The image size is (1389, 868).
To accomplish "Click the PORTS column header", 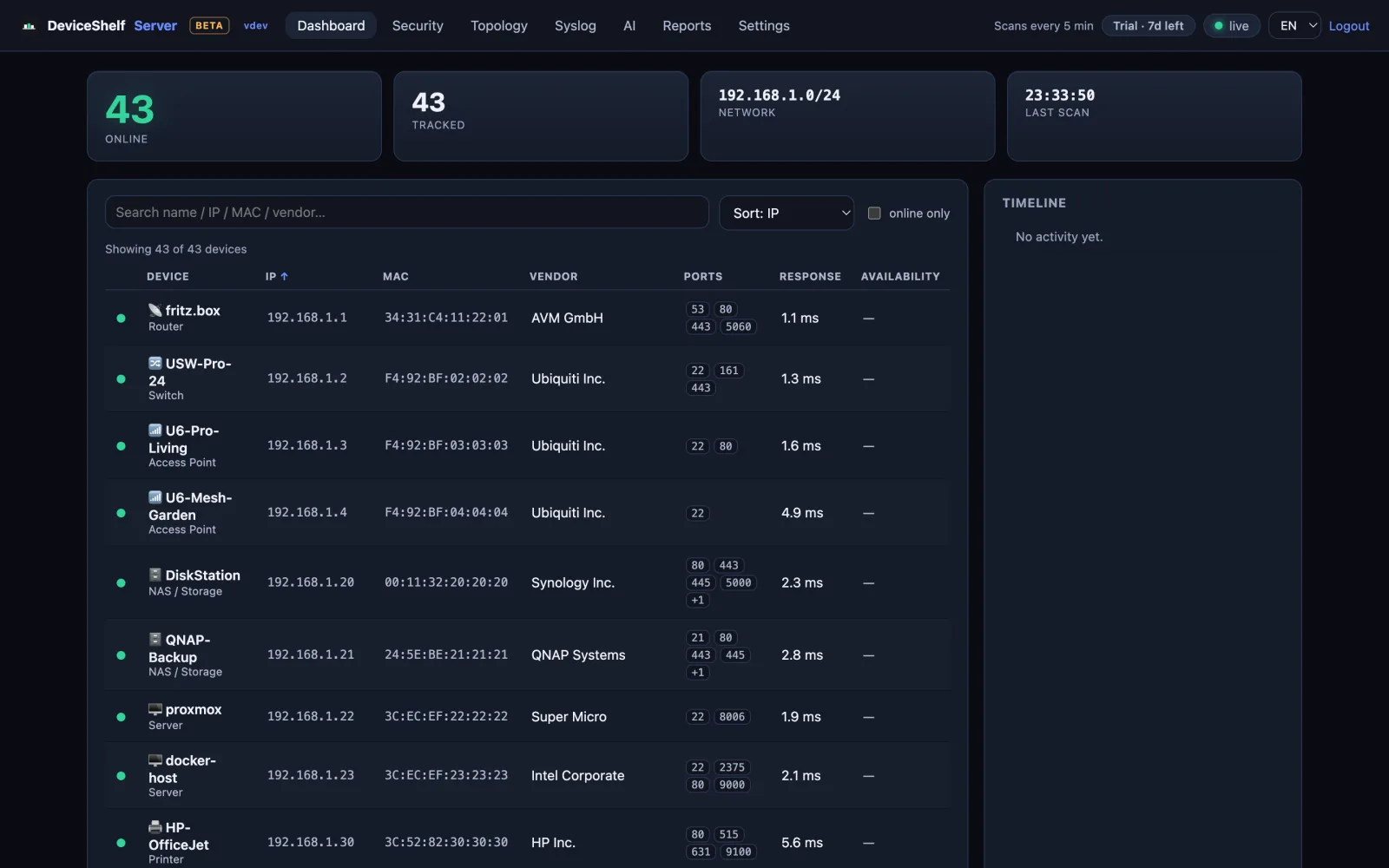I will pyautogui.click(x=703, y=276).
